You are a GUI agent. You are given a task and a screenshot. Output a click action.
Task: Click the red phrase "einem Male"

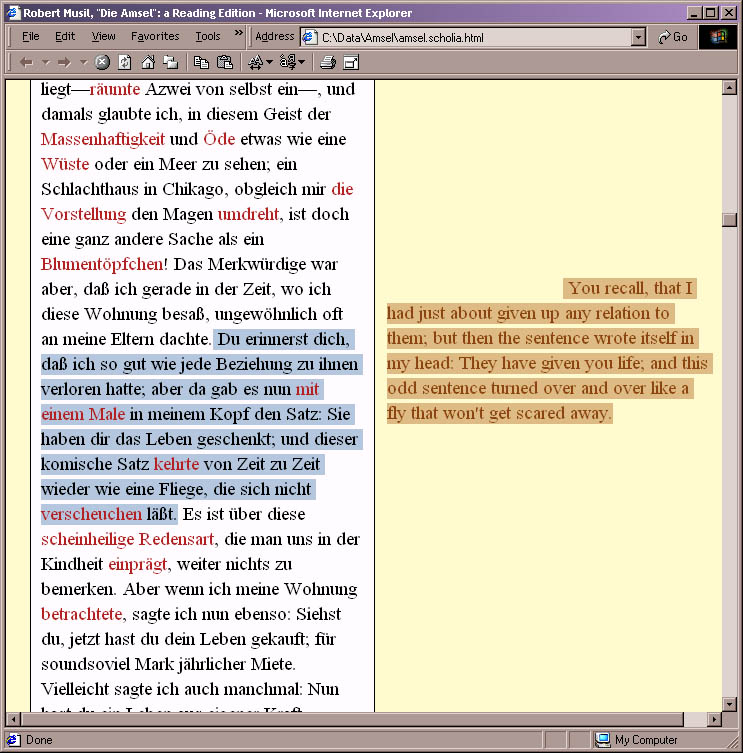tap(83, 414)
